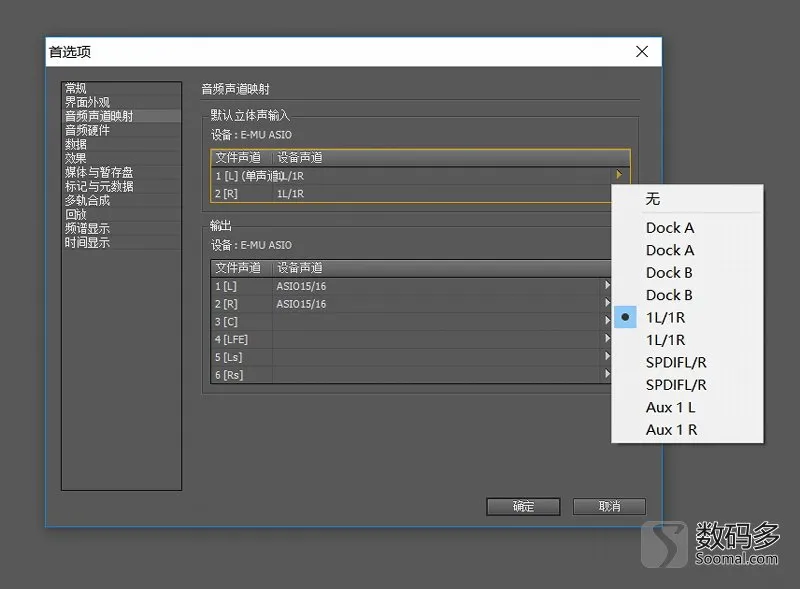Expand device channel arrow for output 3 [C]
800x589 pixels.
(x=607, y=321)
